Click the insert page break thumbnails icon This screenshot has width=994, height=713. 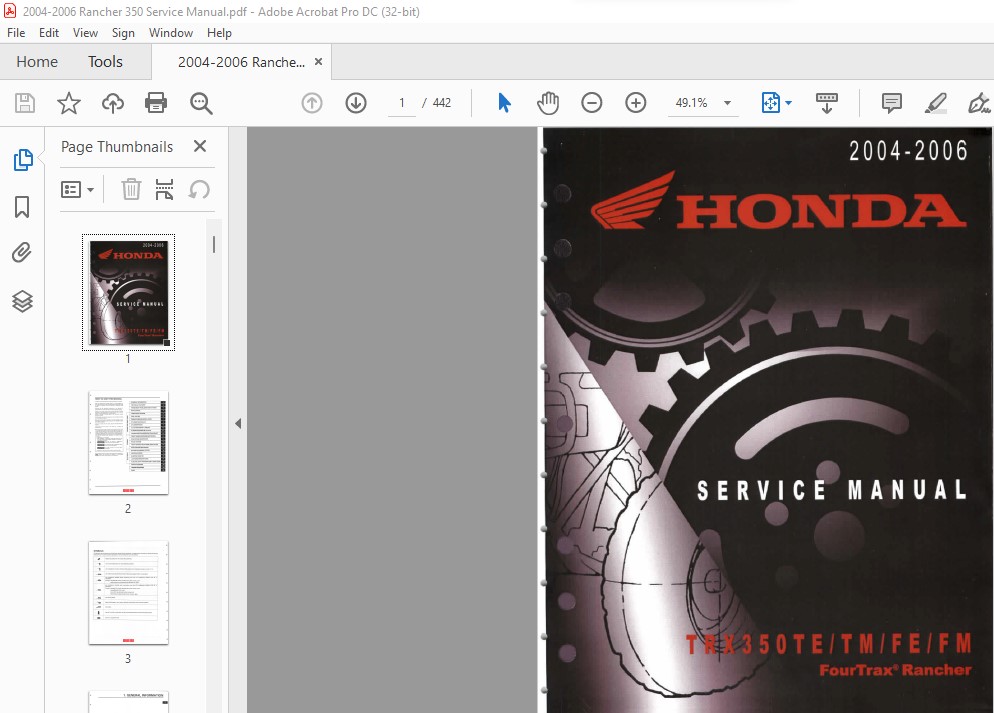[x=164, y=189]
